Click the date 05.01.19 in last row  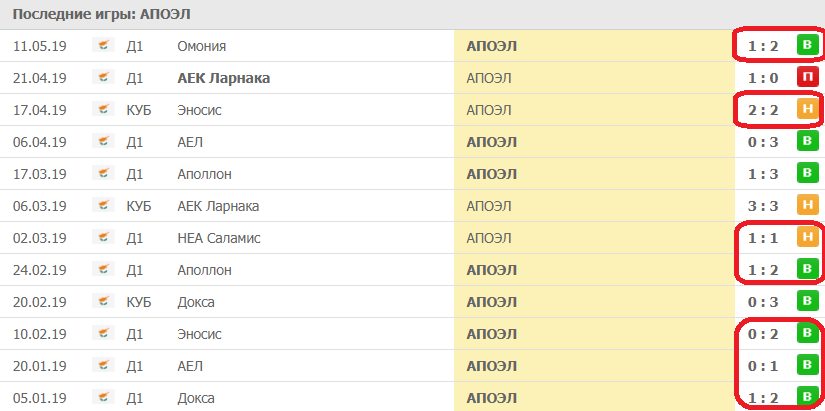point(40,398)
